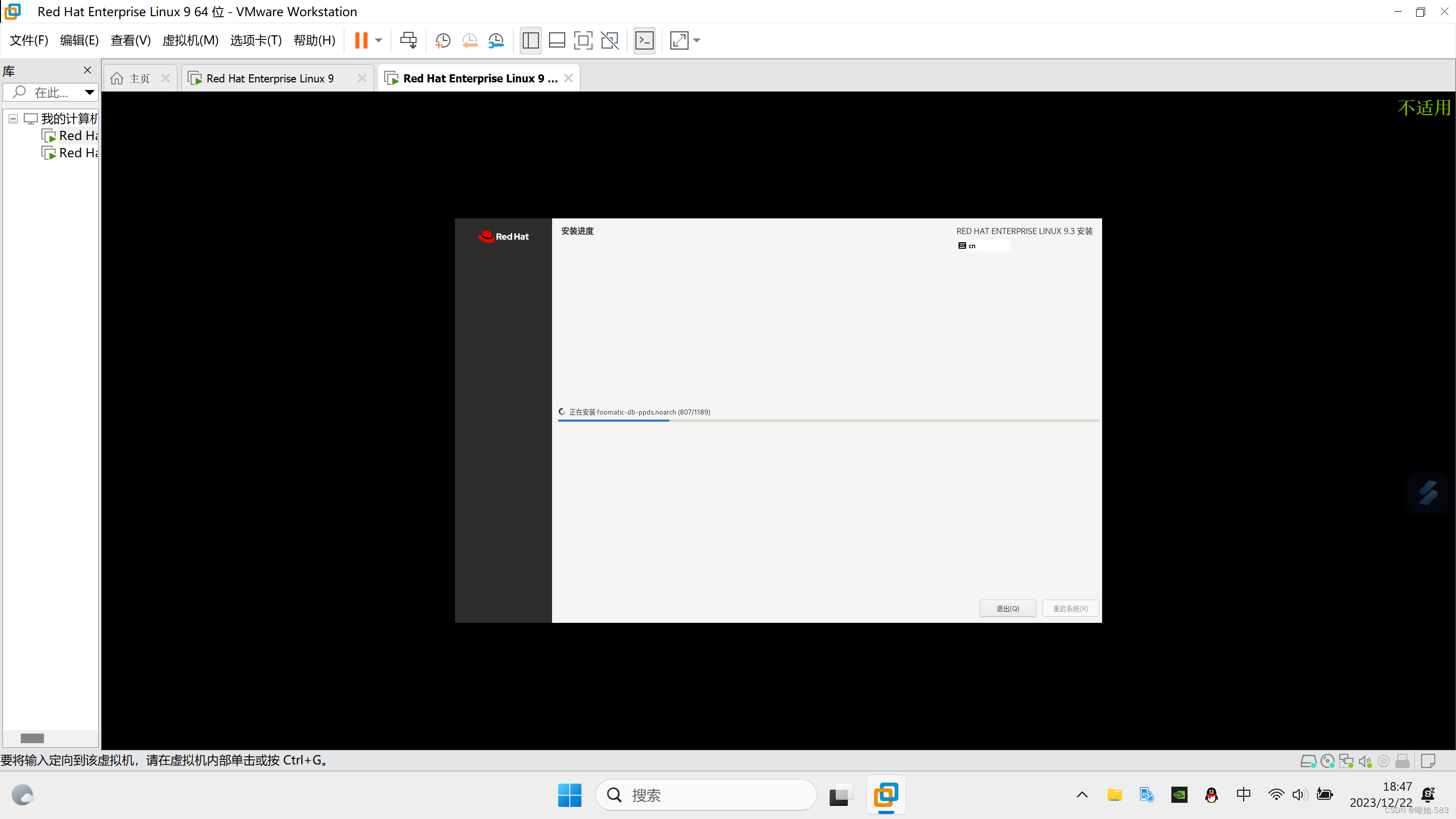Click the 退出(Q) quit button
The width and height of the screenshot is (1456, 819).
coord(1007,608)
